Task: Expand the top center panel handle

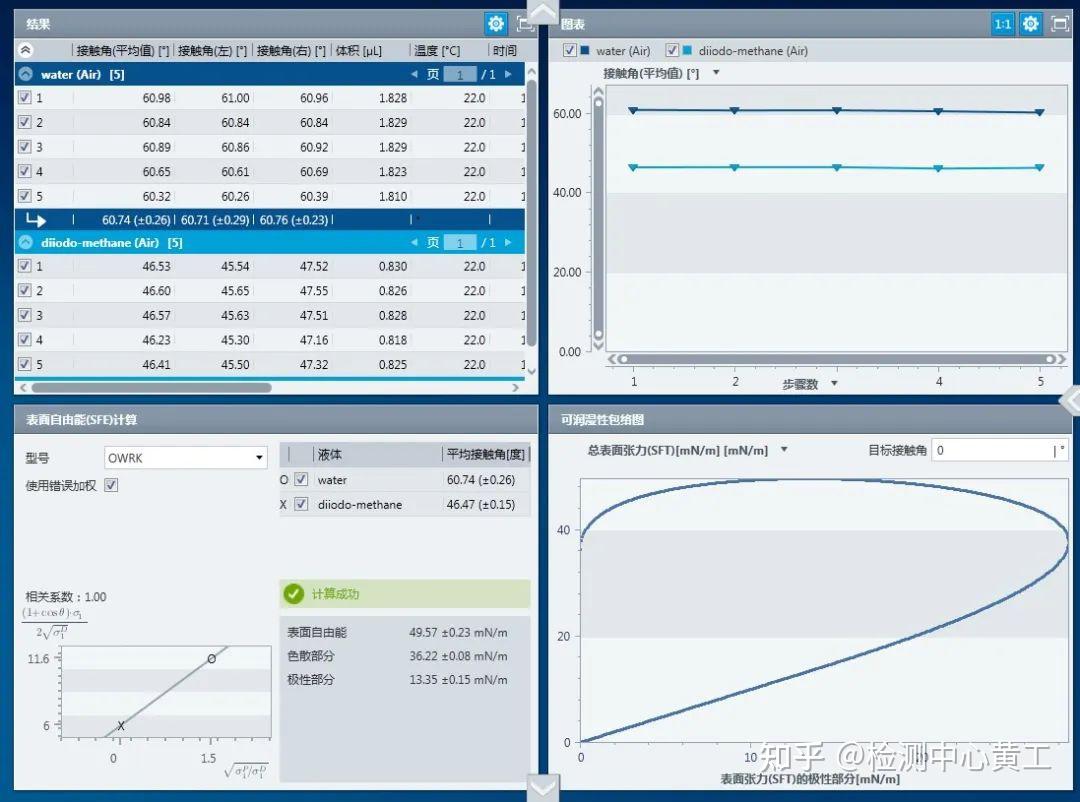Action: (x=543, y=12)
